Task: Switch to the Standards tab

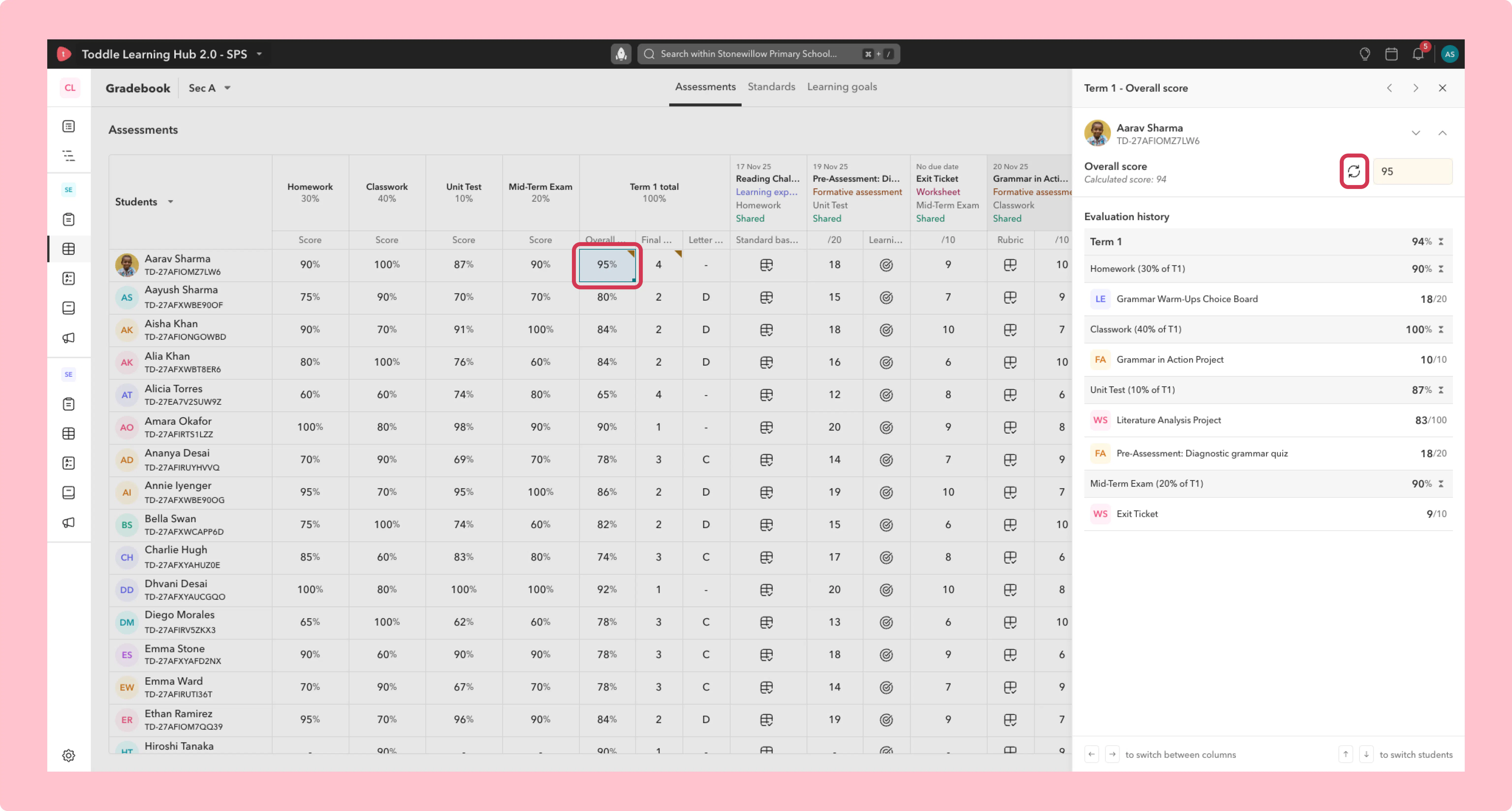Action: click(771, 87)
